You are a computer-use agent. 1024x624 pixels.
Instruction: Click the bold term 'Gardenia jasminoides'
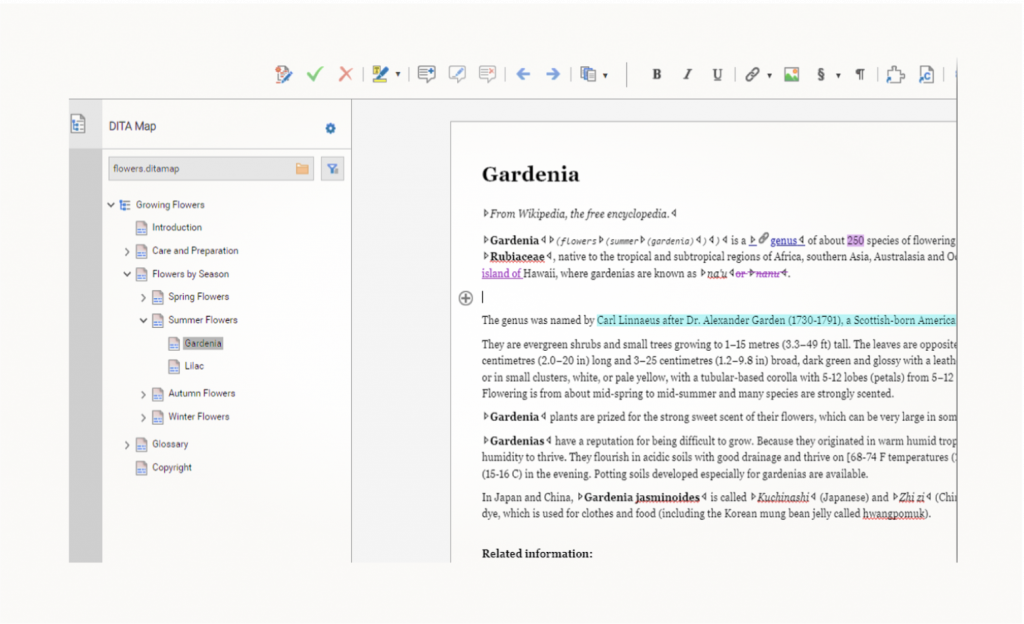pos(641,497)
